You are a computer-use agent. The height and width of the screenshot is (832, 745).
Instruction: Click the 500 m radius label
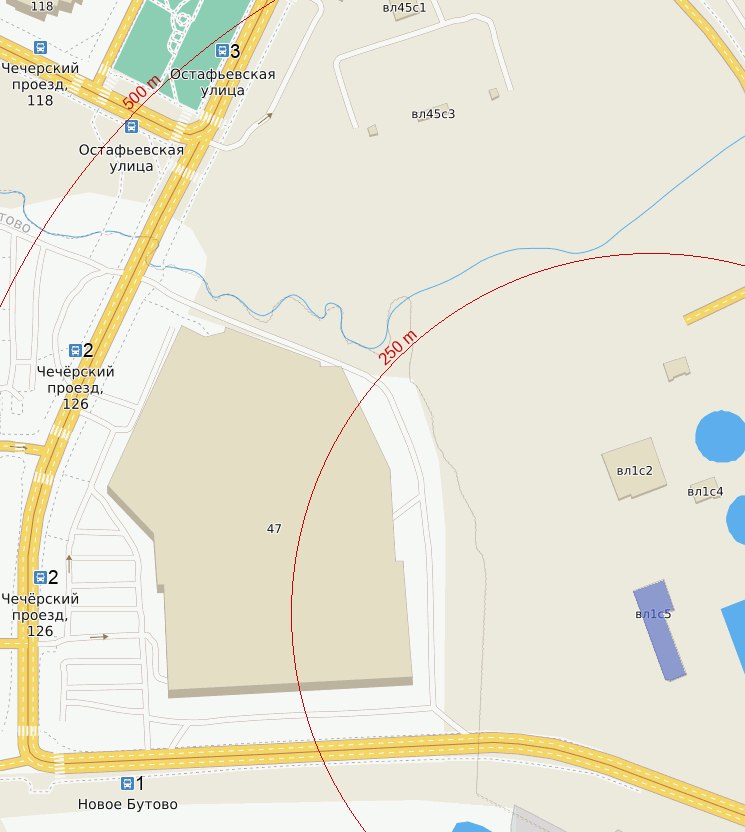[141, 92]
